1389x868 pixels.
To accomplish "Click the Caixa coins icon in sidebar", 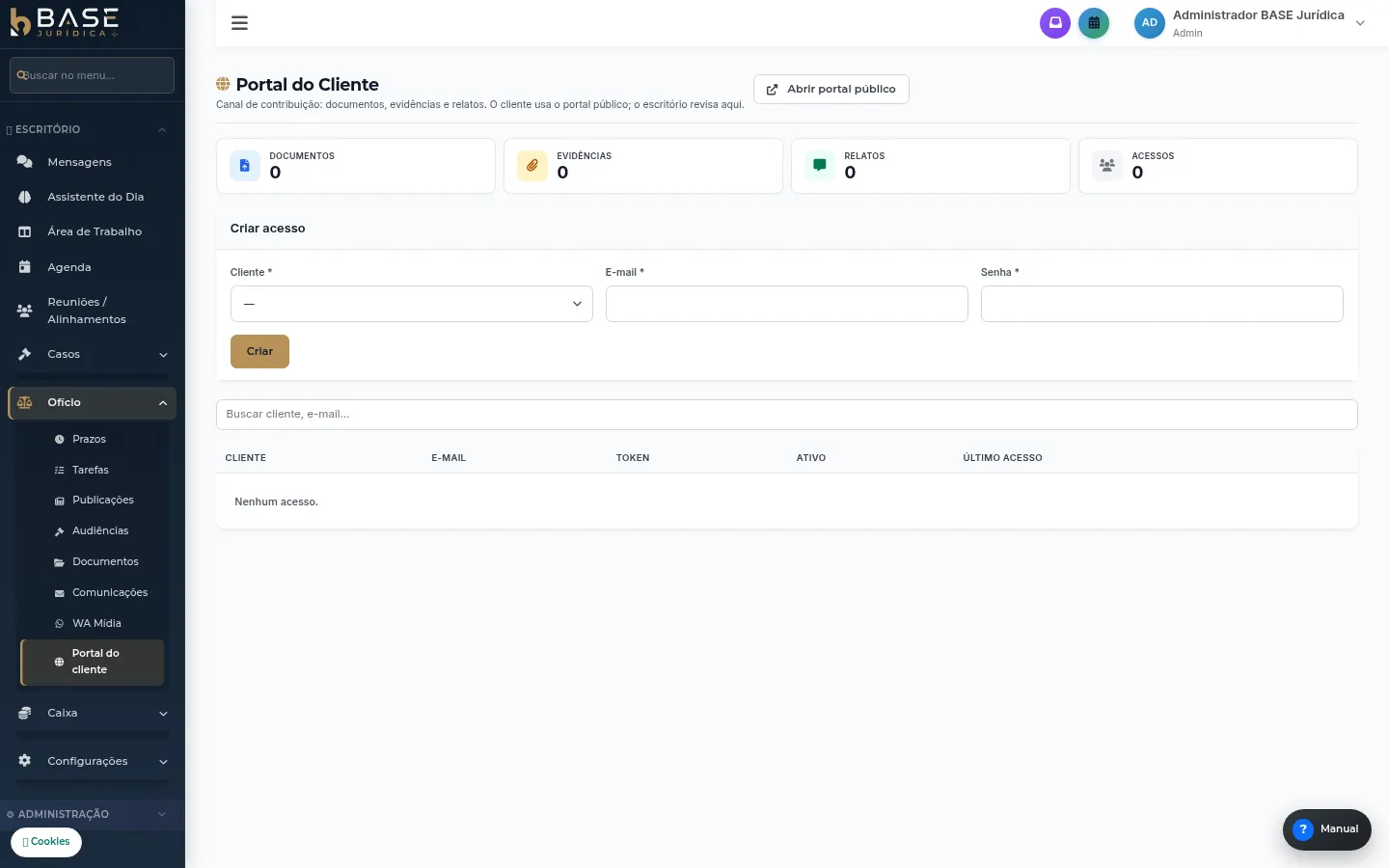I will point(25,713).
